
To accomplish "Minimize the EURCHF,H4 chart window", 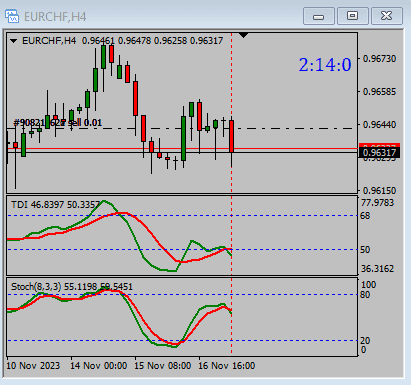I will coord(319,16).
